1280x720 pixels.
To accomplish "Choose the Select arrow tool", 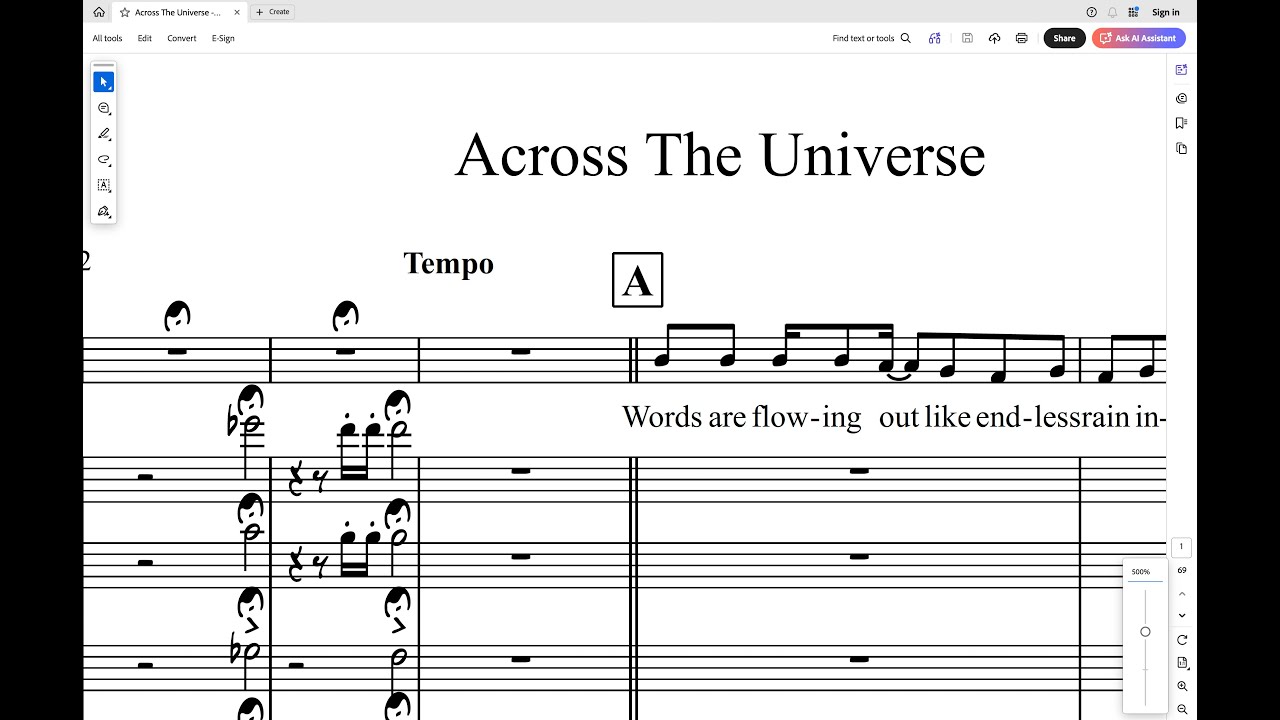I will pyautogui.click(x=103, y=82).
